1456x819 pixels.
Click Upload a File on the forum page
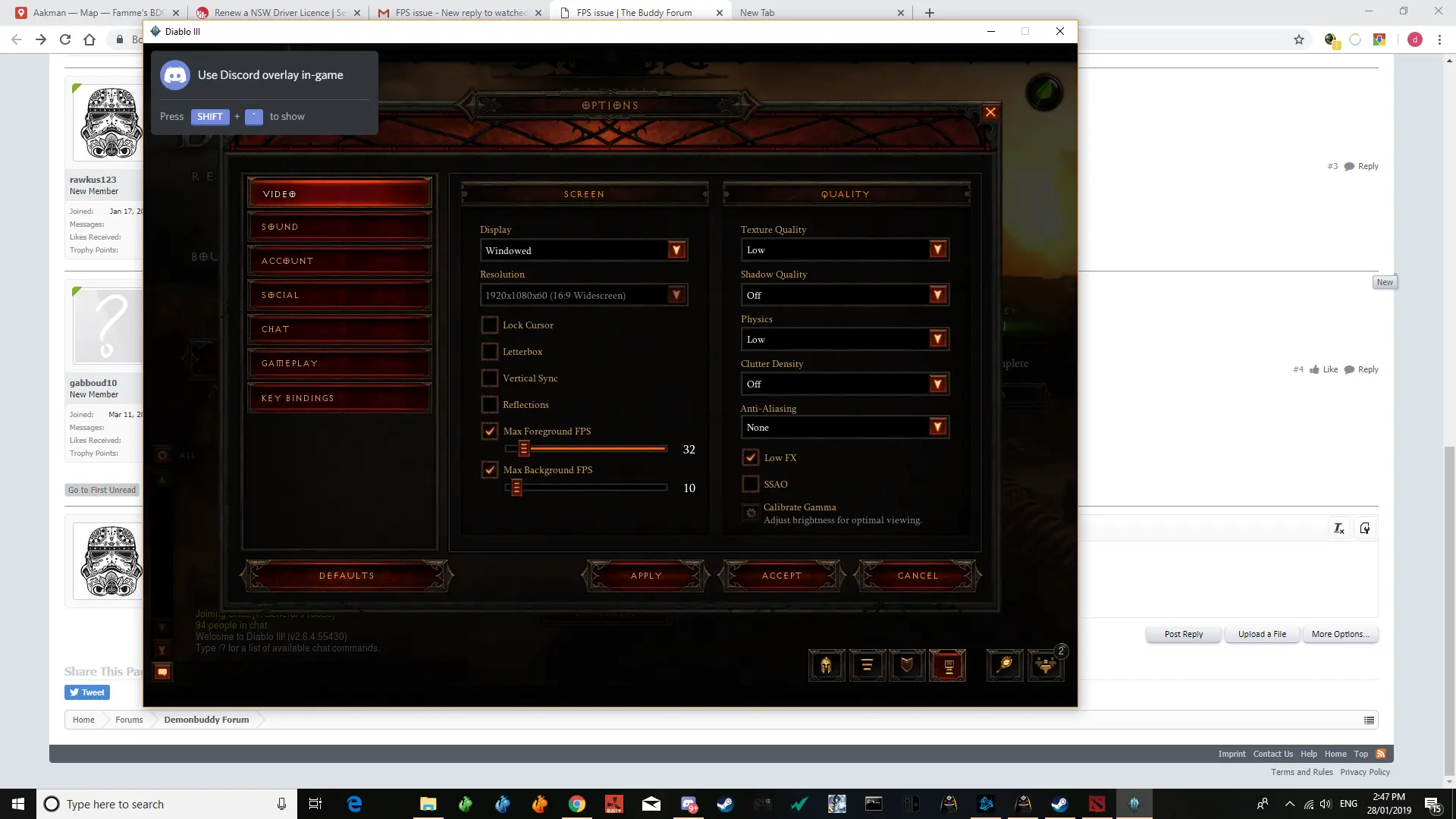[1262, 634]
